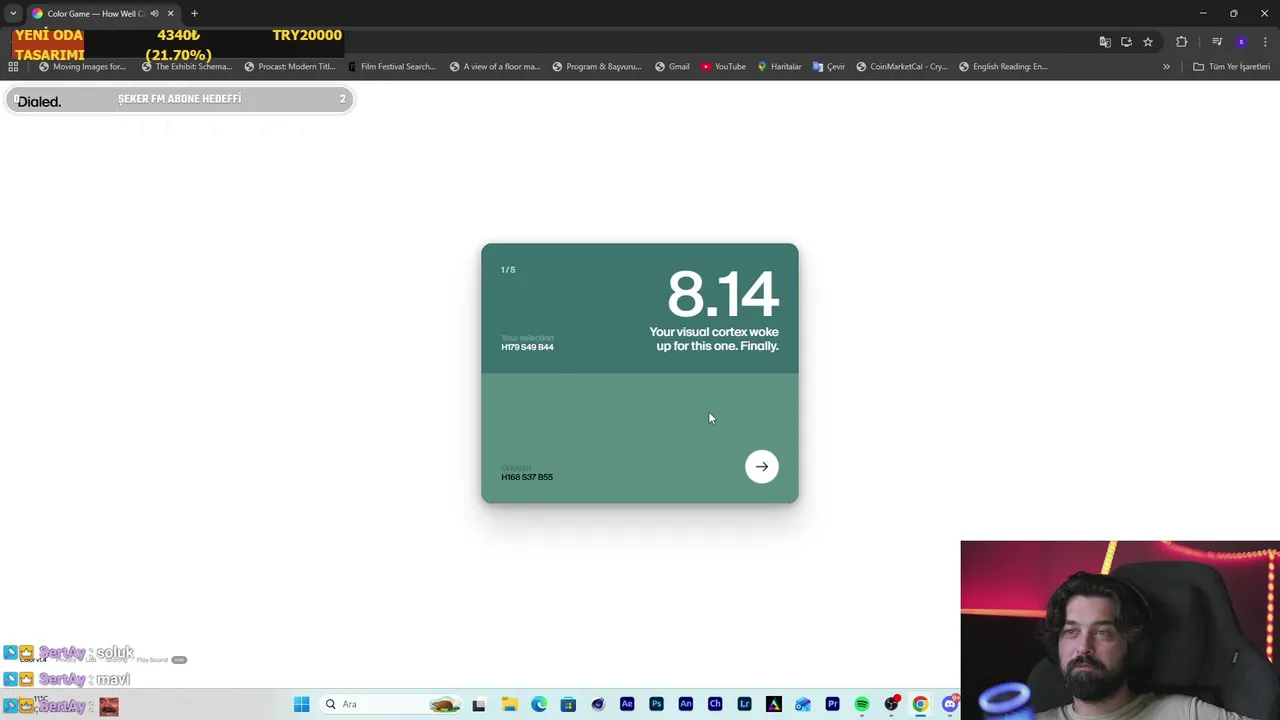Open the Chrome three-dot menu
This screenshot has width=1280, height=720.
pyautogui.click(x=1265, y=42)
